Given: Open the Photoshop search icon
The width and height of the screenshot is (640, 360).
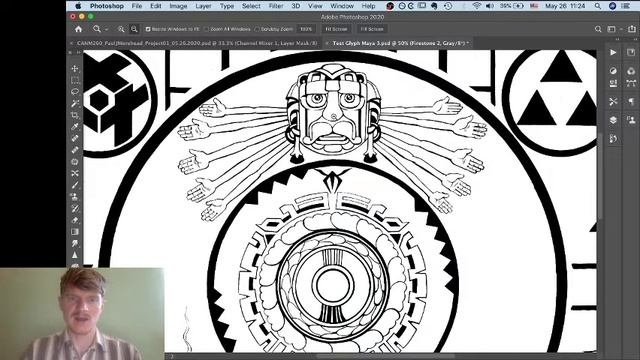Looking at the screenshot, I should (x=598, y=29).
